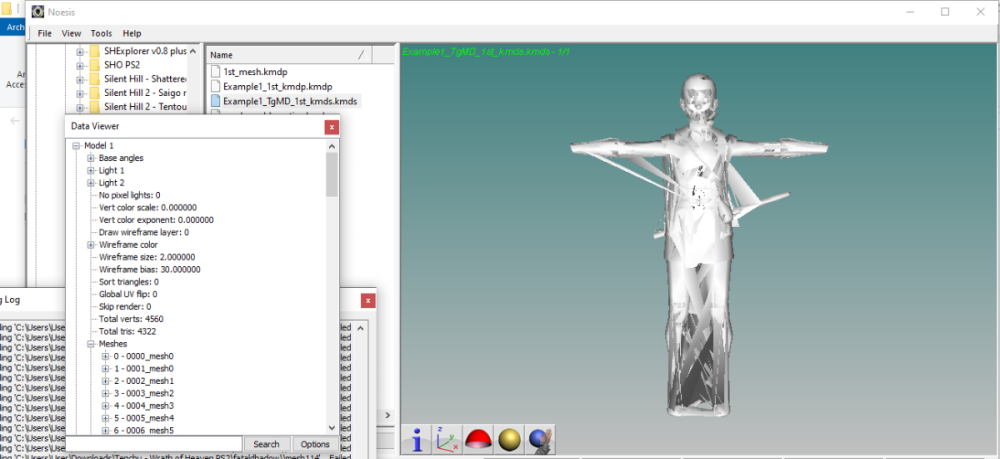
Task: Select the Total verts: 4560 row
Action: point(131,319)
